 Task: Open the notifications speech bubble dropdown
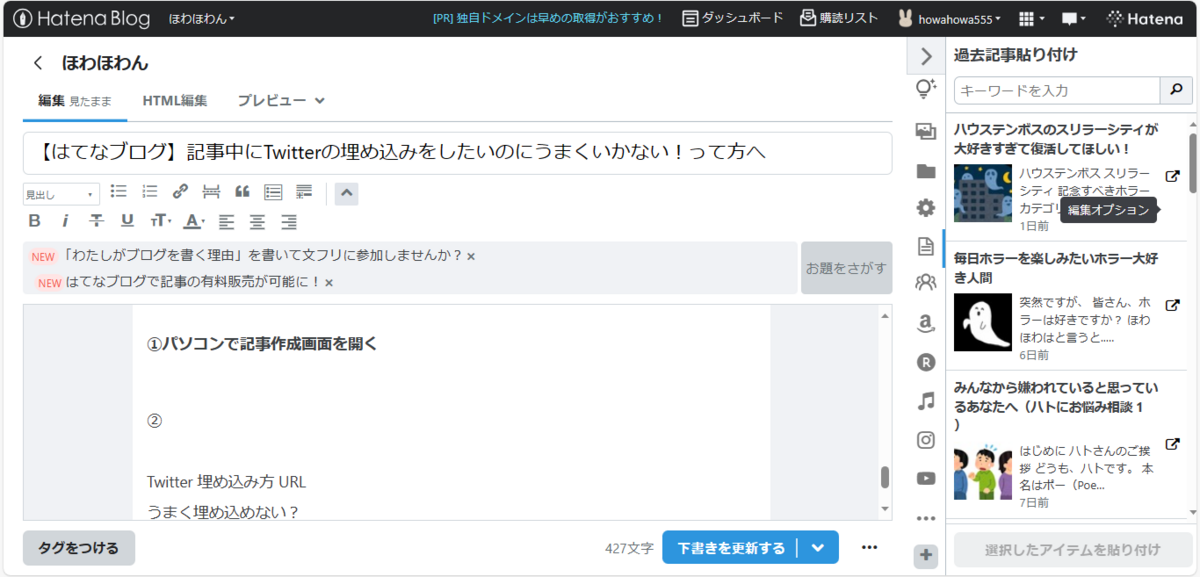[x=1074, y=18]
